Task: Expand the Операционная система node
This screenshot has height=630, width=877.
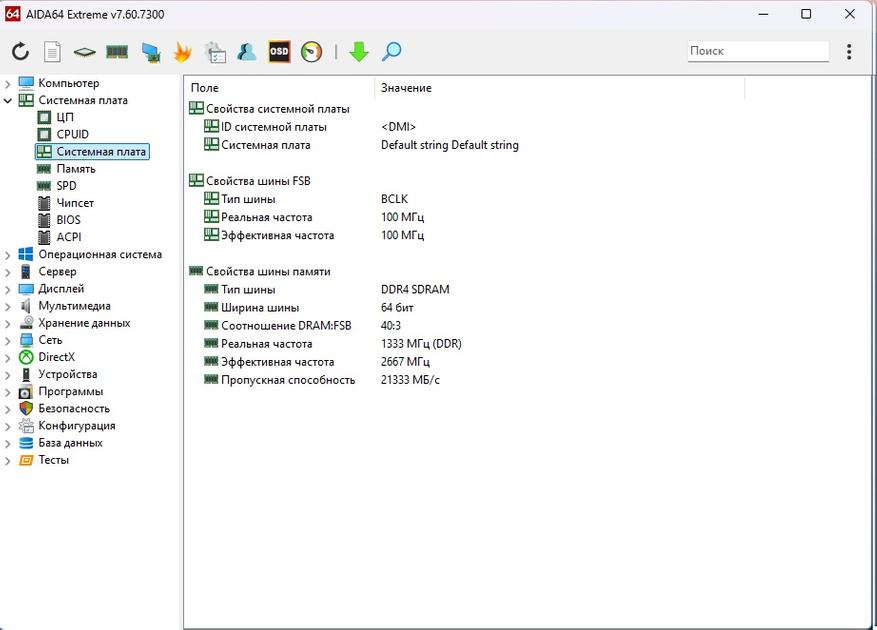Action: (7, 255)
